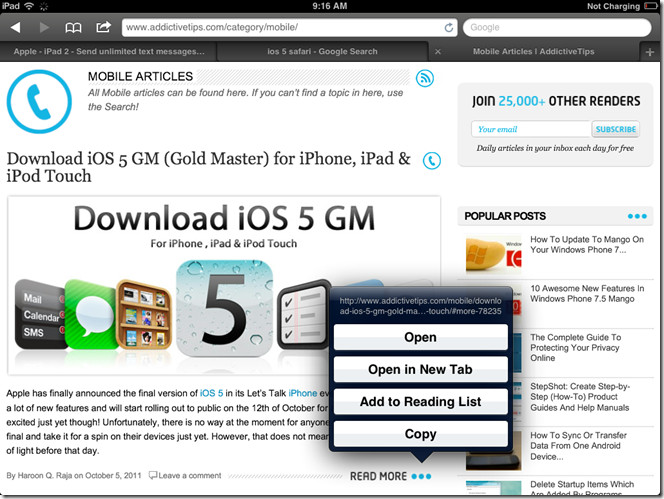Click the READ MORE link
This screenshot has height=499, width=664.
tap(390, 476)
